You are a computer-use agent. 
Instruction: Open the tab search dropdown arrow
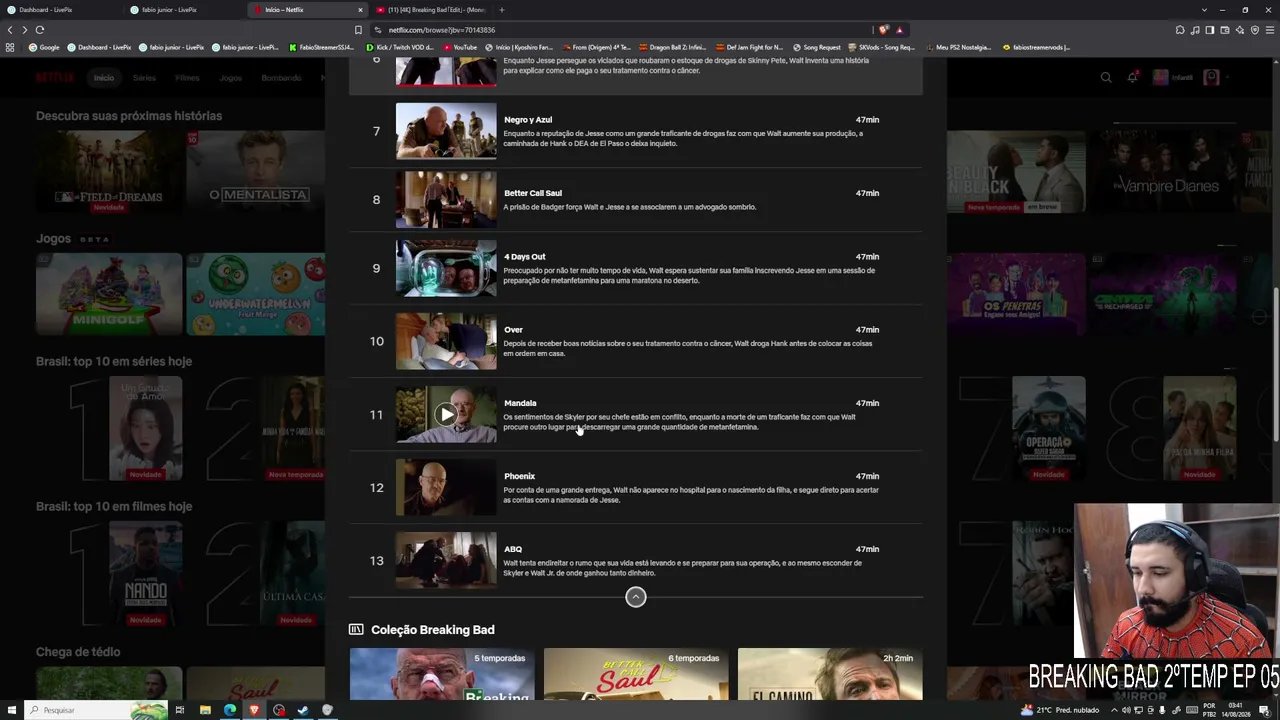[x=1204, y=10]
